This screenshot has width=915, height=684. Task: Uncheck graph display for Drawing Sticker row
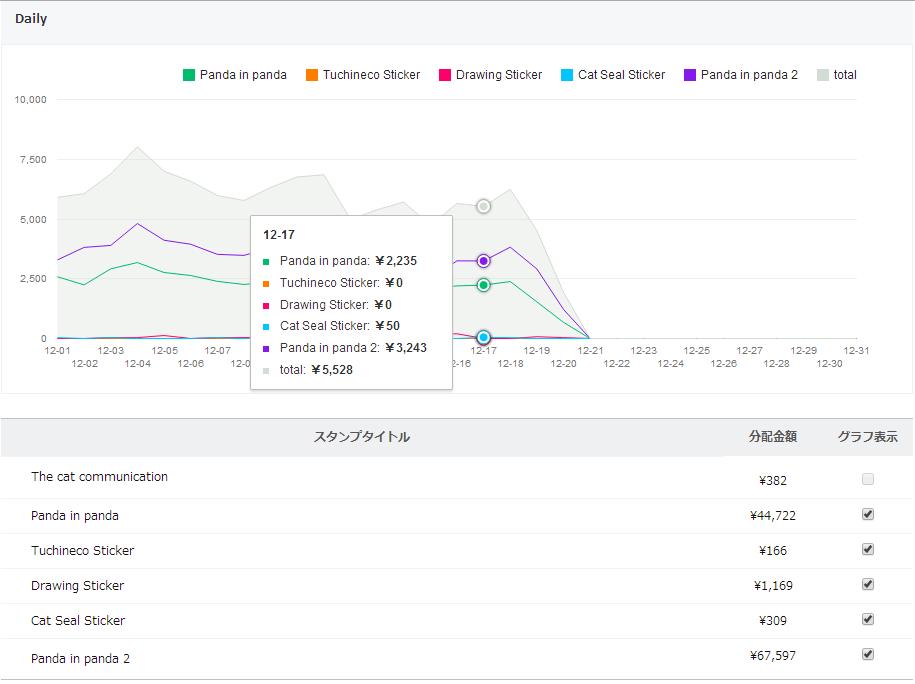(x=868, y=584)
